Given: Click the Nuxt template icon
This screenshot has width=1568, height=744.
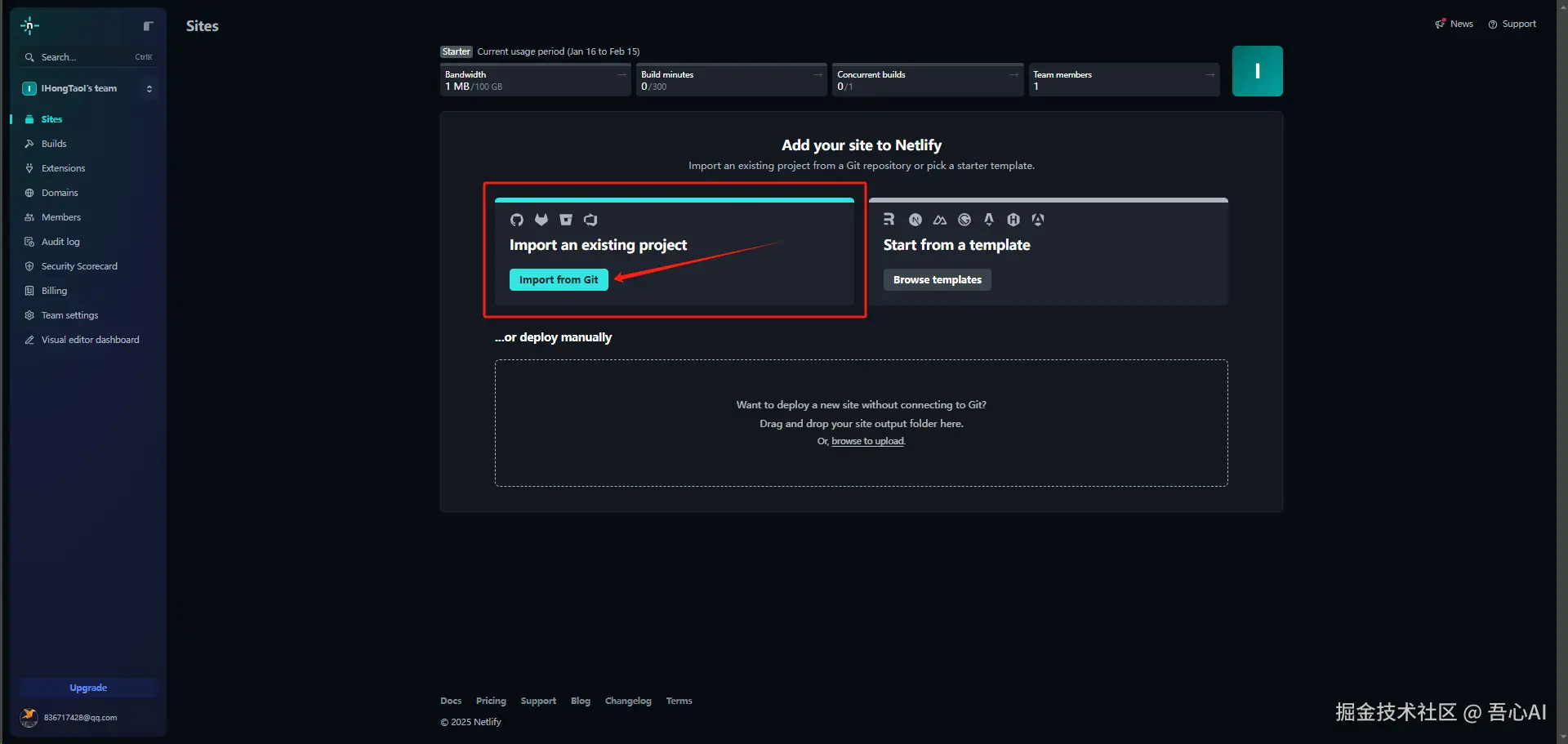Looking at the screenshot, I should (x=940, y=220).
